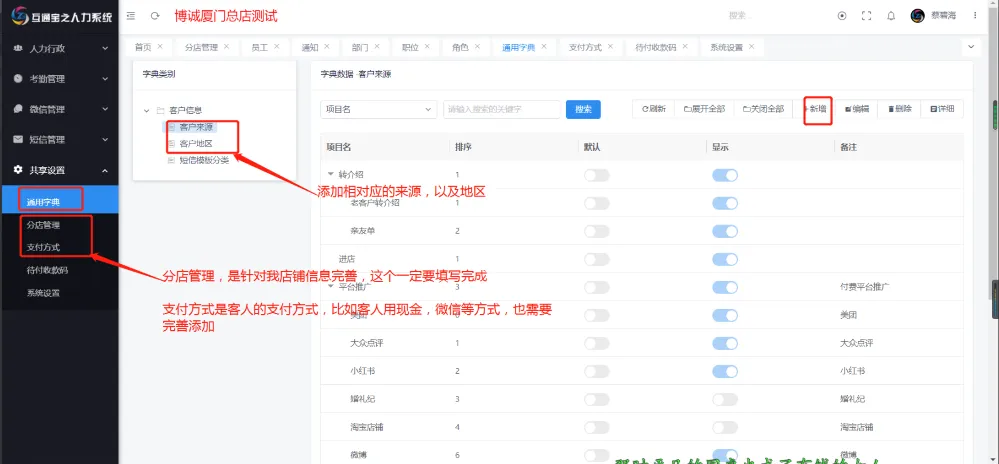Click 展开全部 to expand all rows
Screen dimensions: 999x464
(704, 109)
